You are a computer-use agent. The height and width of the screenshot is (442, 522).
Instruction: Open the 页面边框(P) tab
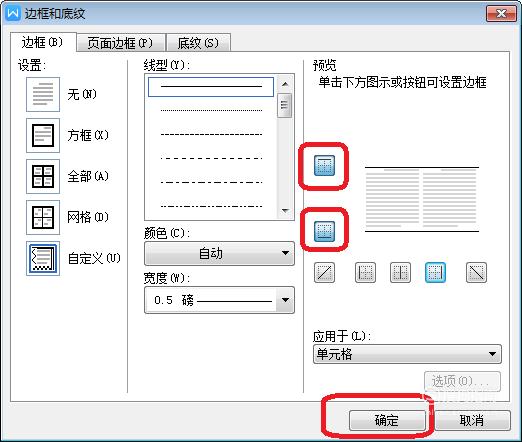click(x=121, y=43)
